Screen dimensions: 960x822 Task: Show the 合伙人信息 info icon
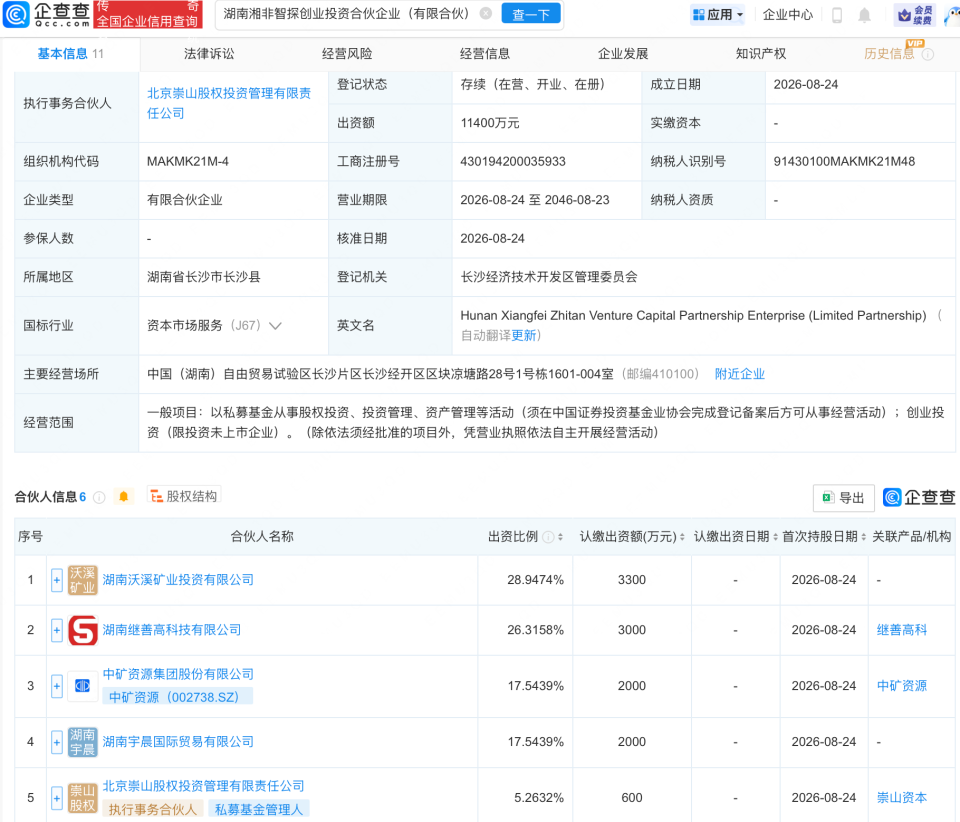(99, 497)
